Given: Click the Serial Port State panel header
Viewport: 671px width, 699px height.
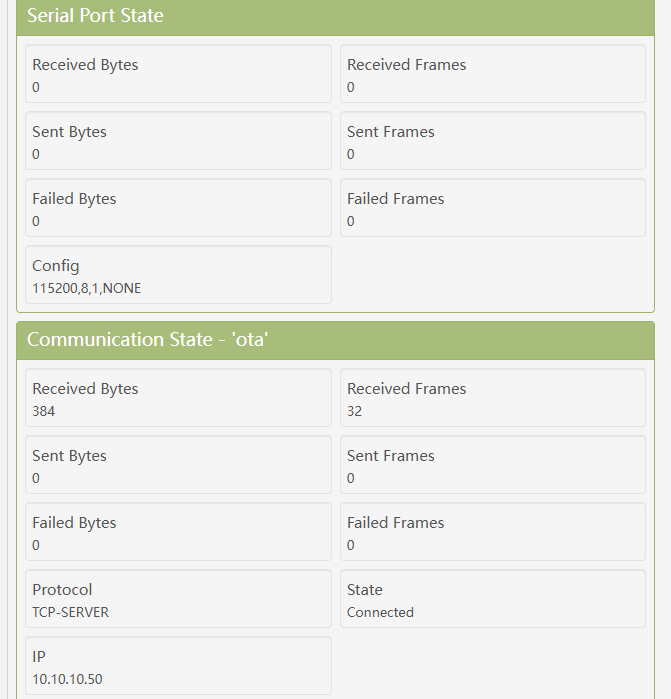Looking at the screenshot, I should coord(335,17).
